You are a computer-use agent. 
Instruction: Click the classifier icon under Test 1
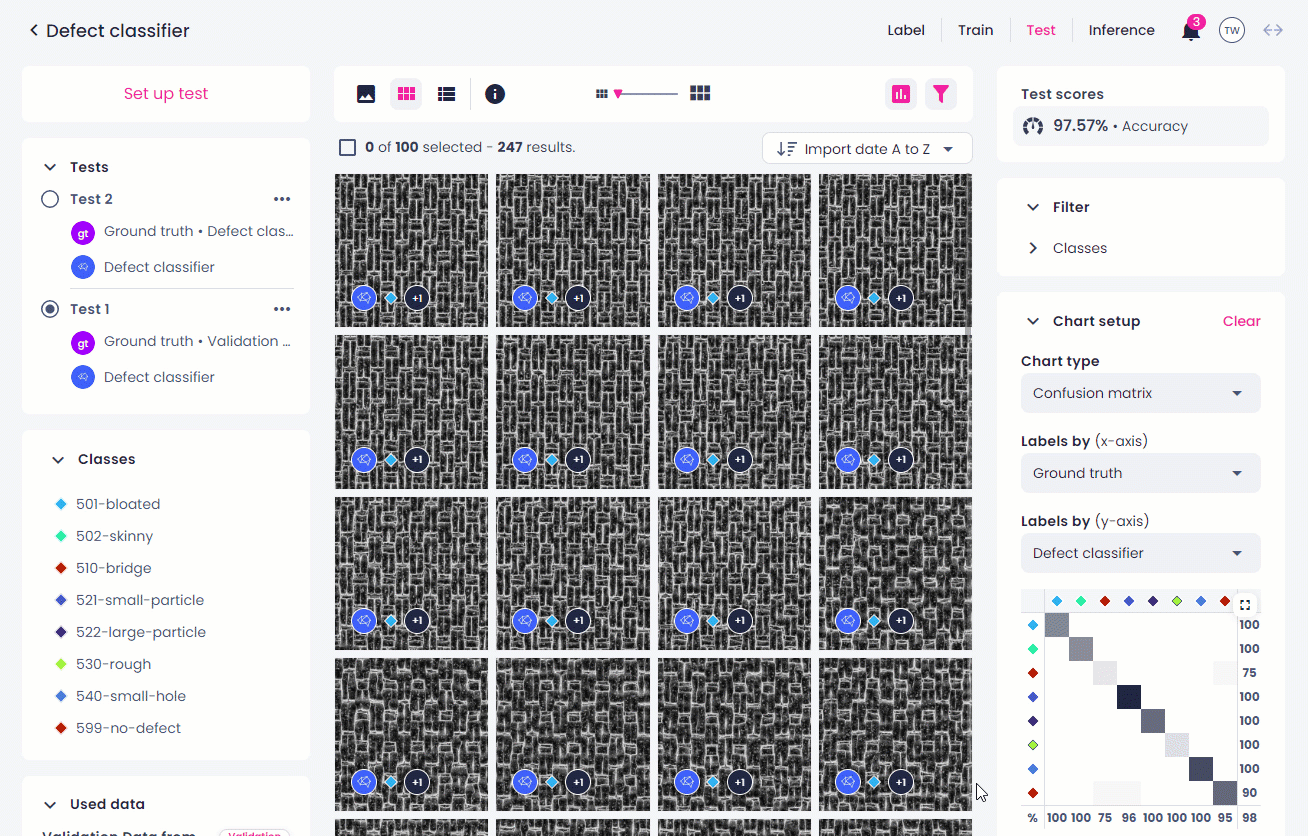pyautogui.click(x=83, y=378)
